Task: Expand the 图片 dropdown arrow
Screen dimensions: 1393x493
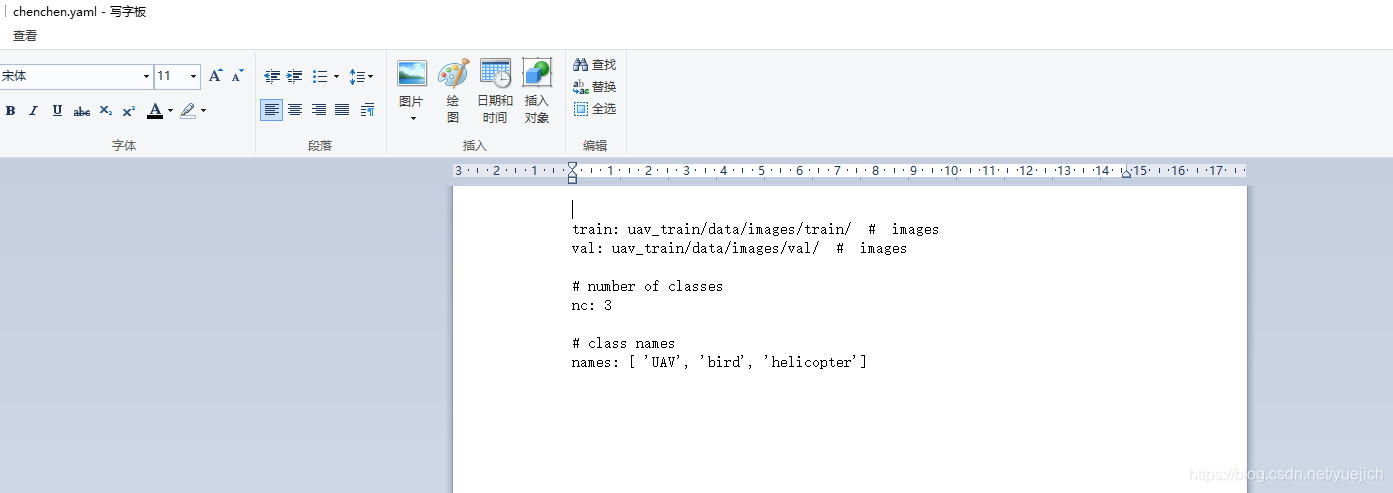Action: pyautogui.click(x=412, y=118)
